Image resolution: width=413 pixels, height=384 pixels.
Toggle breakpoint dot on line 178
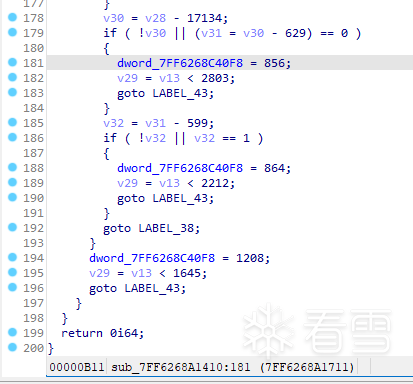[x=12, y=17]
